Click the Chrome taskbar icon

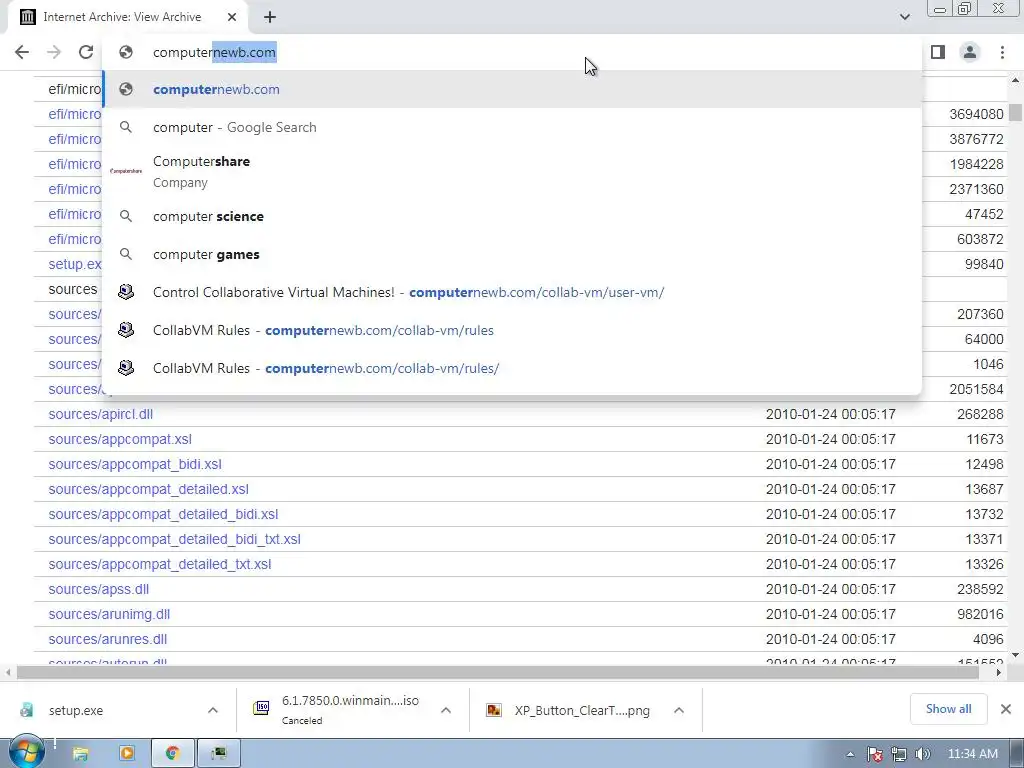point(172,753)
